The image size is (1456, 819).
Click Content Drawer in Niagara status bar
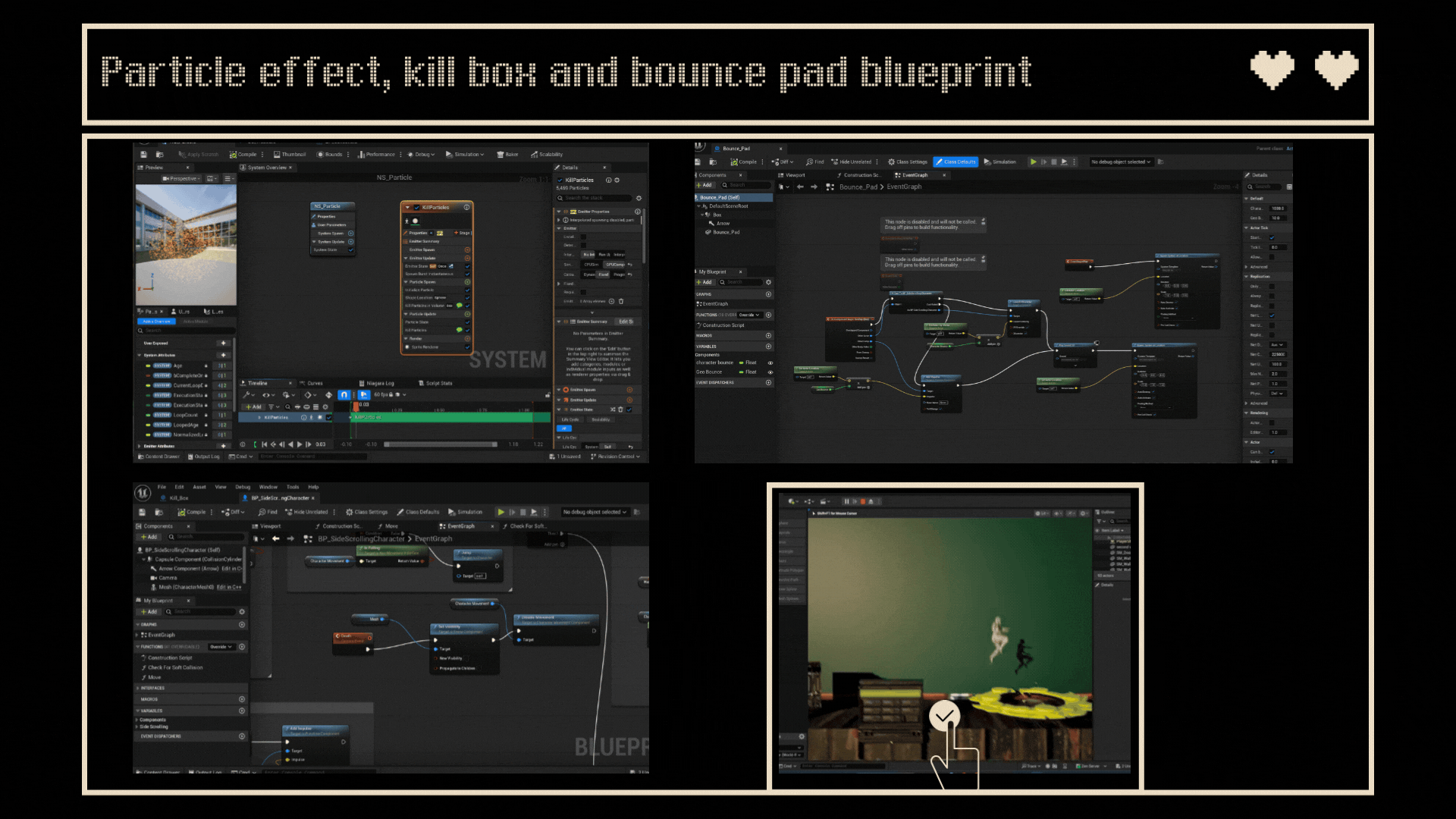[158, 457]
